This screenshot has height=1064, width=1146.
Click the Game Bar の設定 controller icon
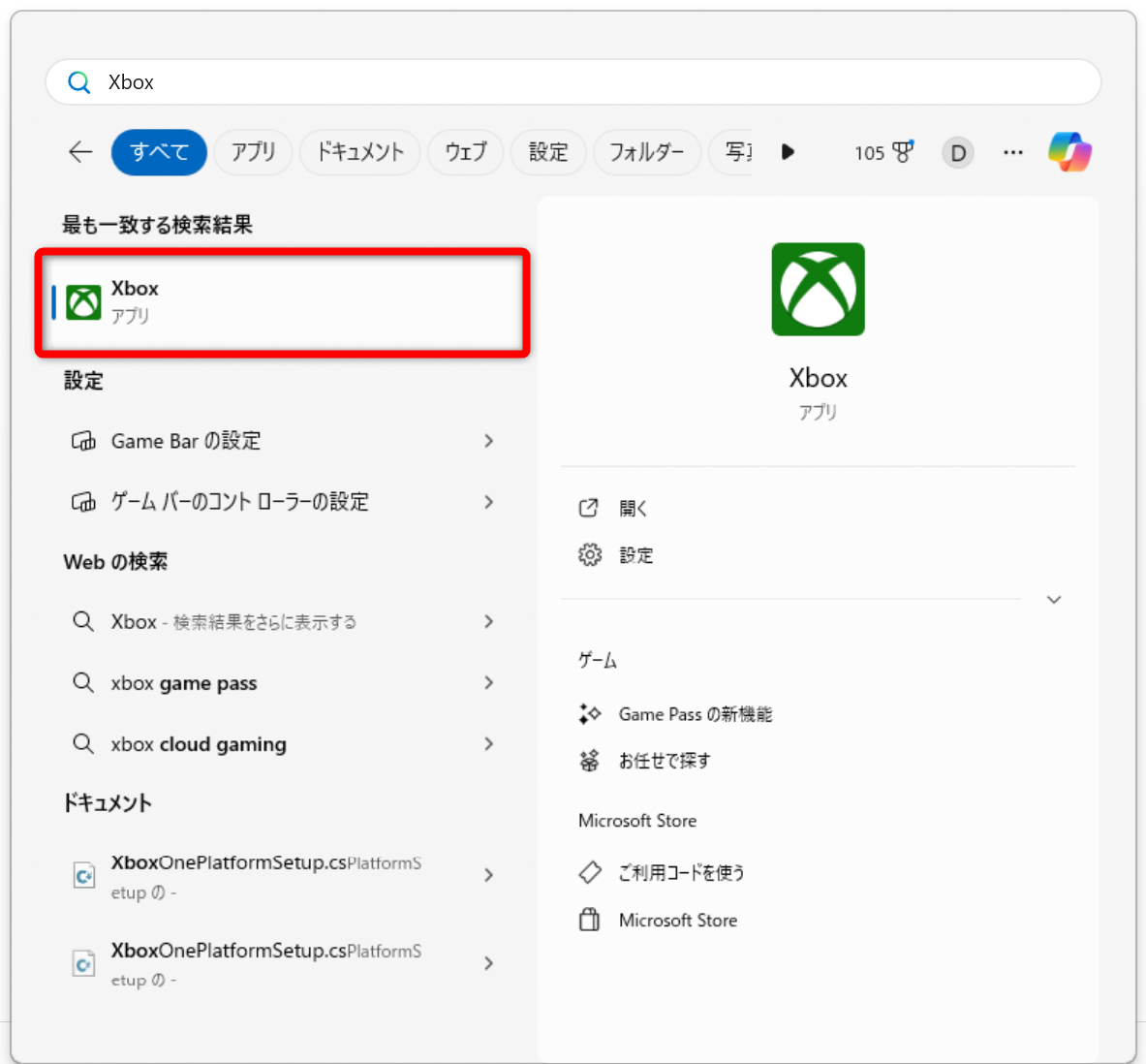[83, 441]
